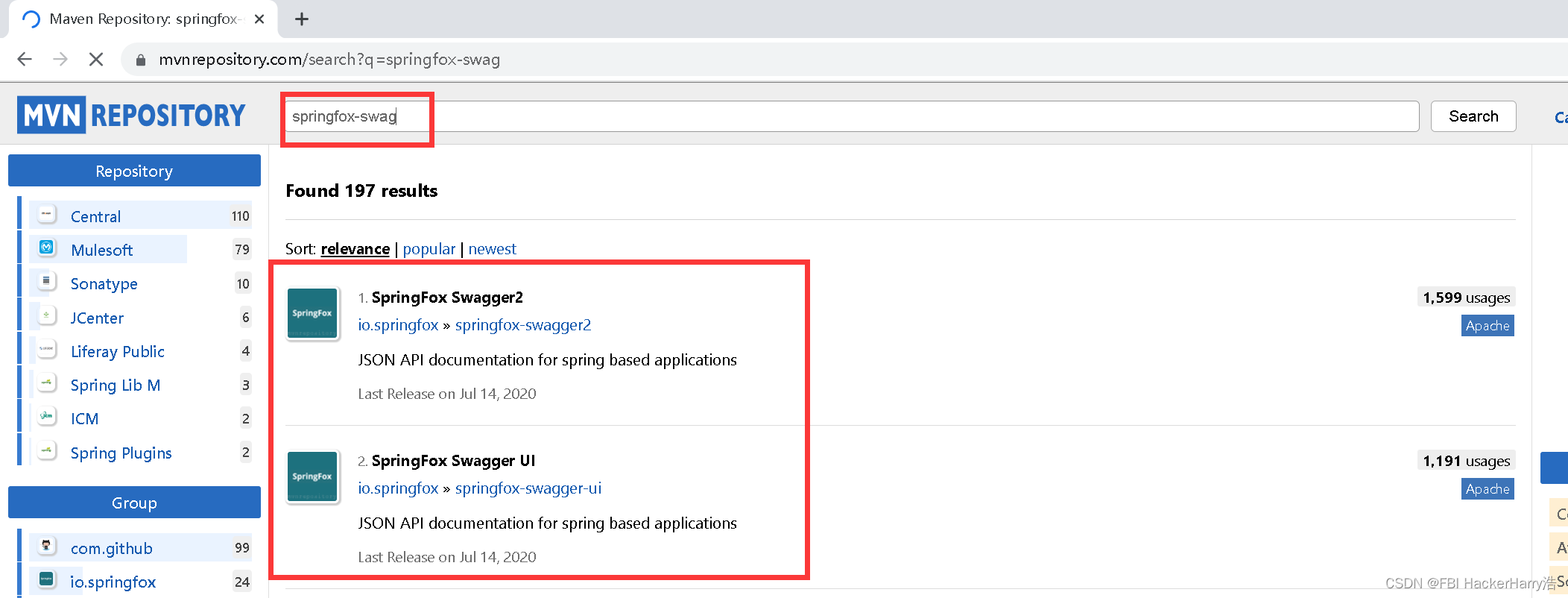Click the Liferay Public repository icon
This screenshot has height=598, width=1568.
click(x=47, y=349)
